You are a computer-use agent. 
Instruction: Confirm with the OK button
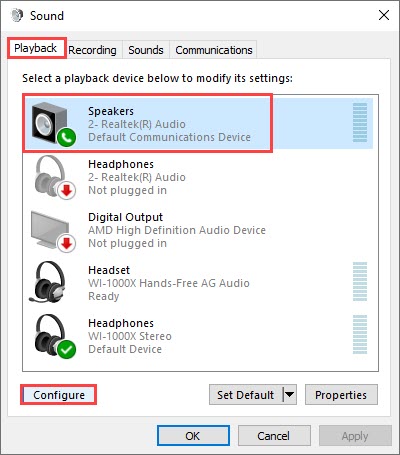tap(193, 436)
